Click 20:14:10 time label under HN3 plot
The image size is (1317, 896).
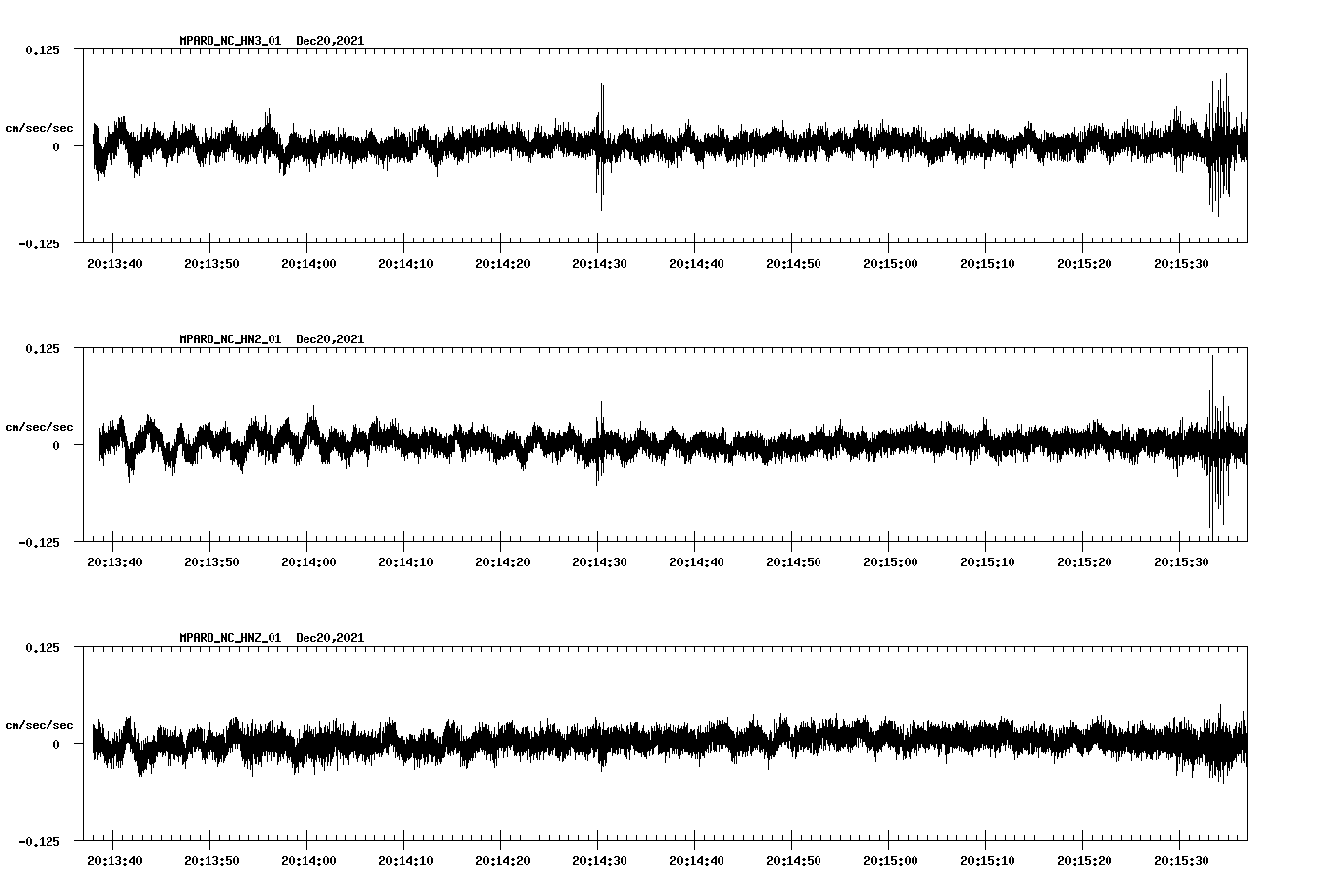coord(405,263)
